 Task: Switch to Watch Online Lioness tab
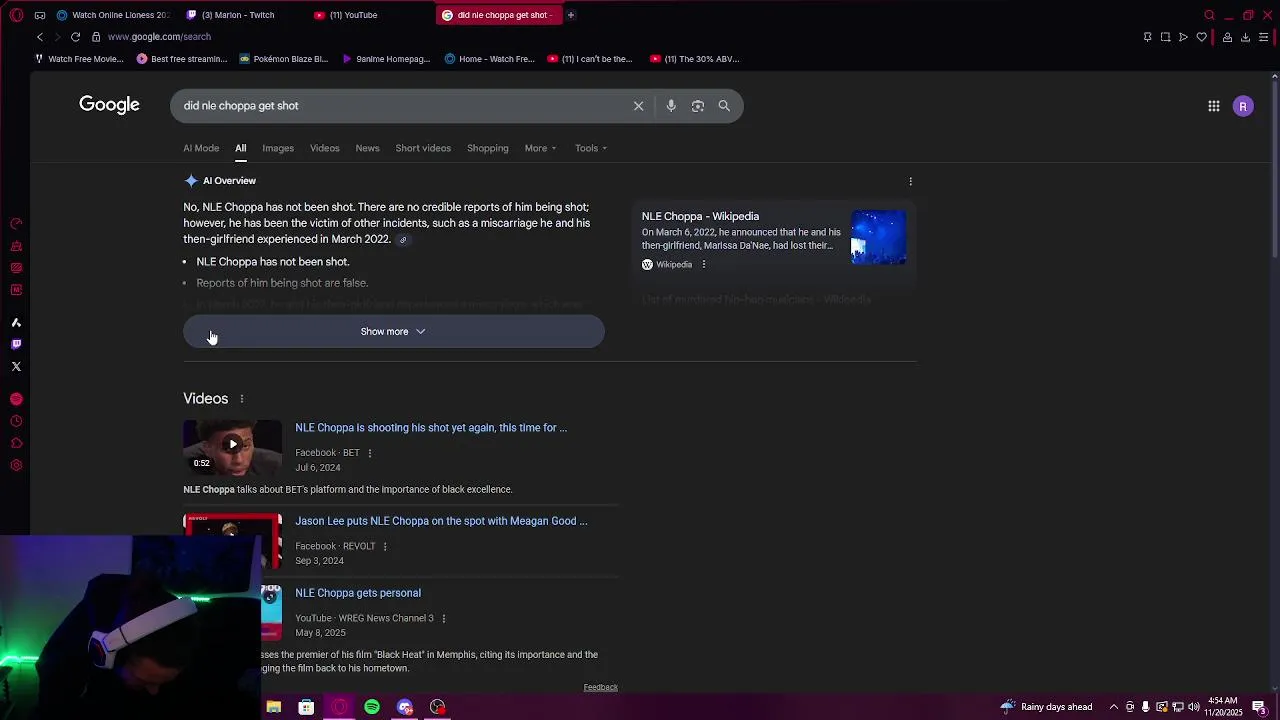tap(113, 15)
